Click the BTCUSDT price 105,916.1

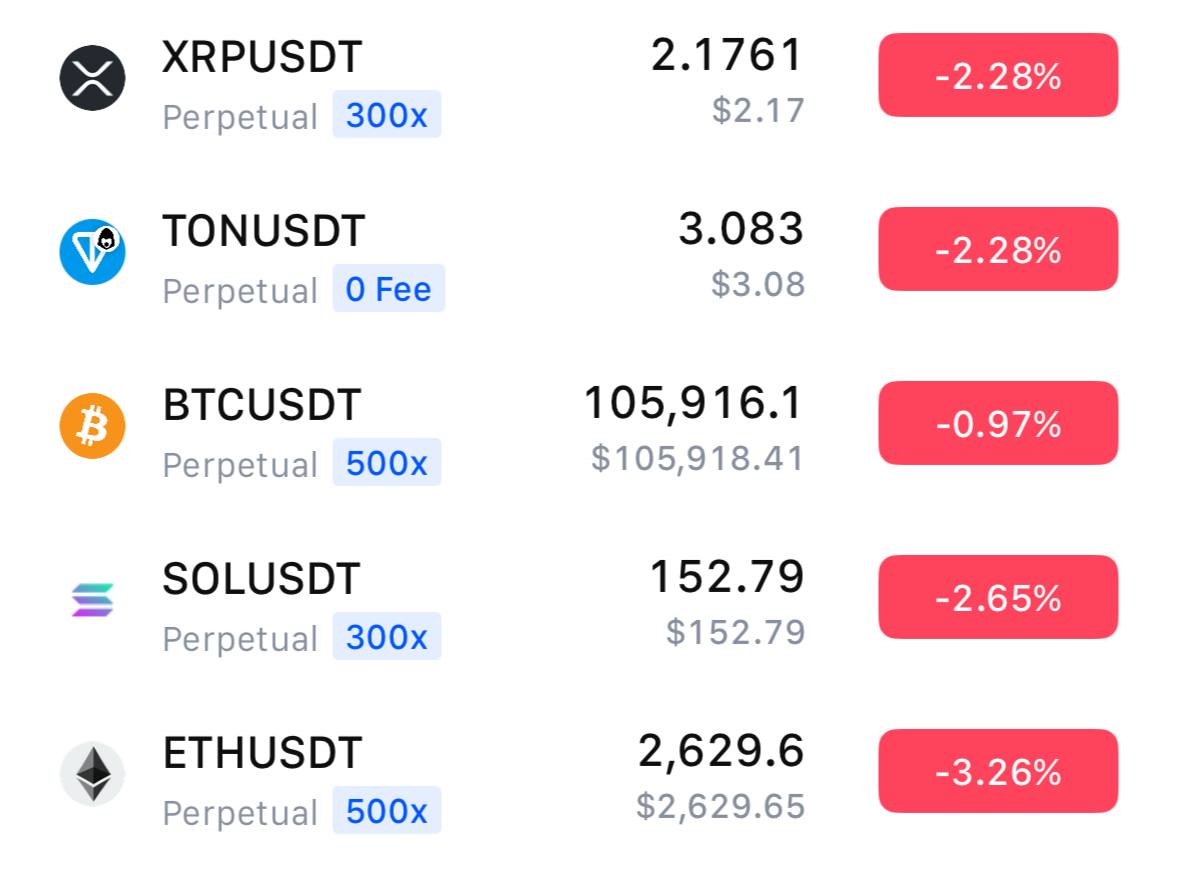(693, 403)
